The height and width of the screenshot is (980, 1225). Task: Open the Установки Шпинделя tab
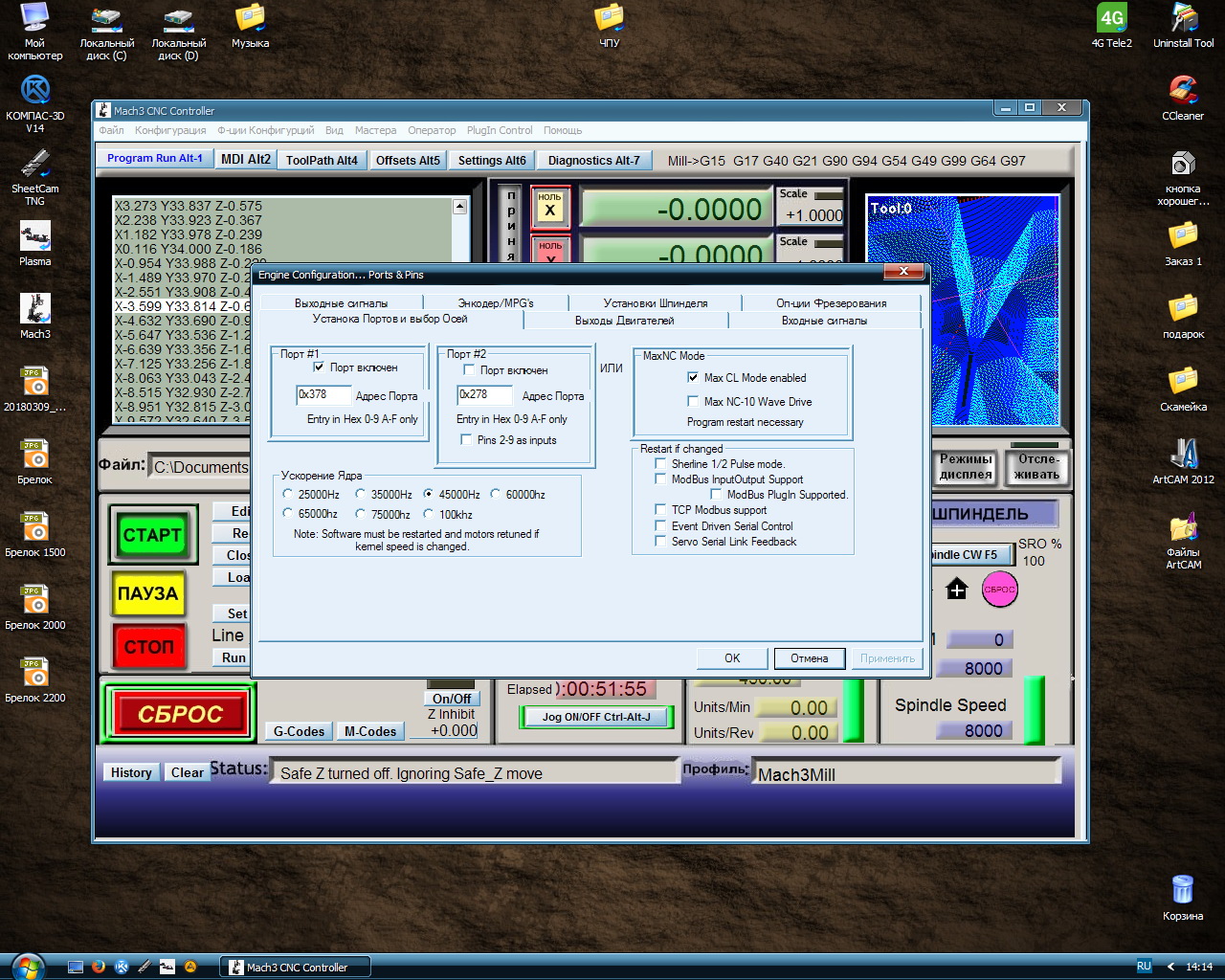point(656,303)
